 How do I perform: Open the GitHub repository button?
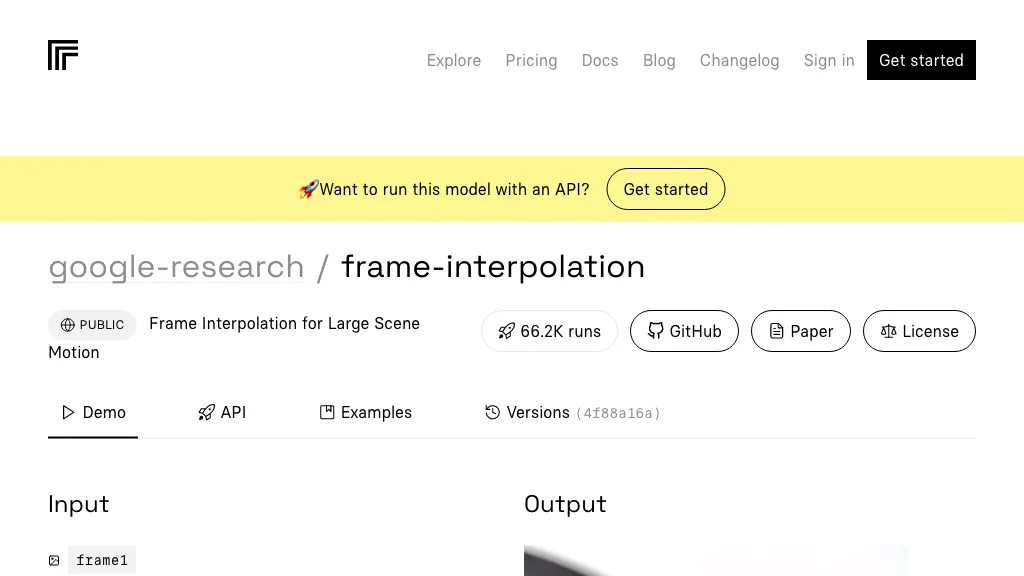[x=684, y=331]
